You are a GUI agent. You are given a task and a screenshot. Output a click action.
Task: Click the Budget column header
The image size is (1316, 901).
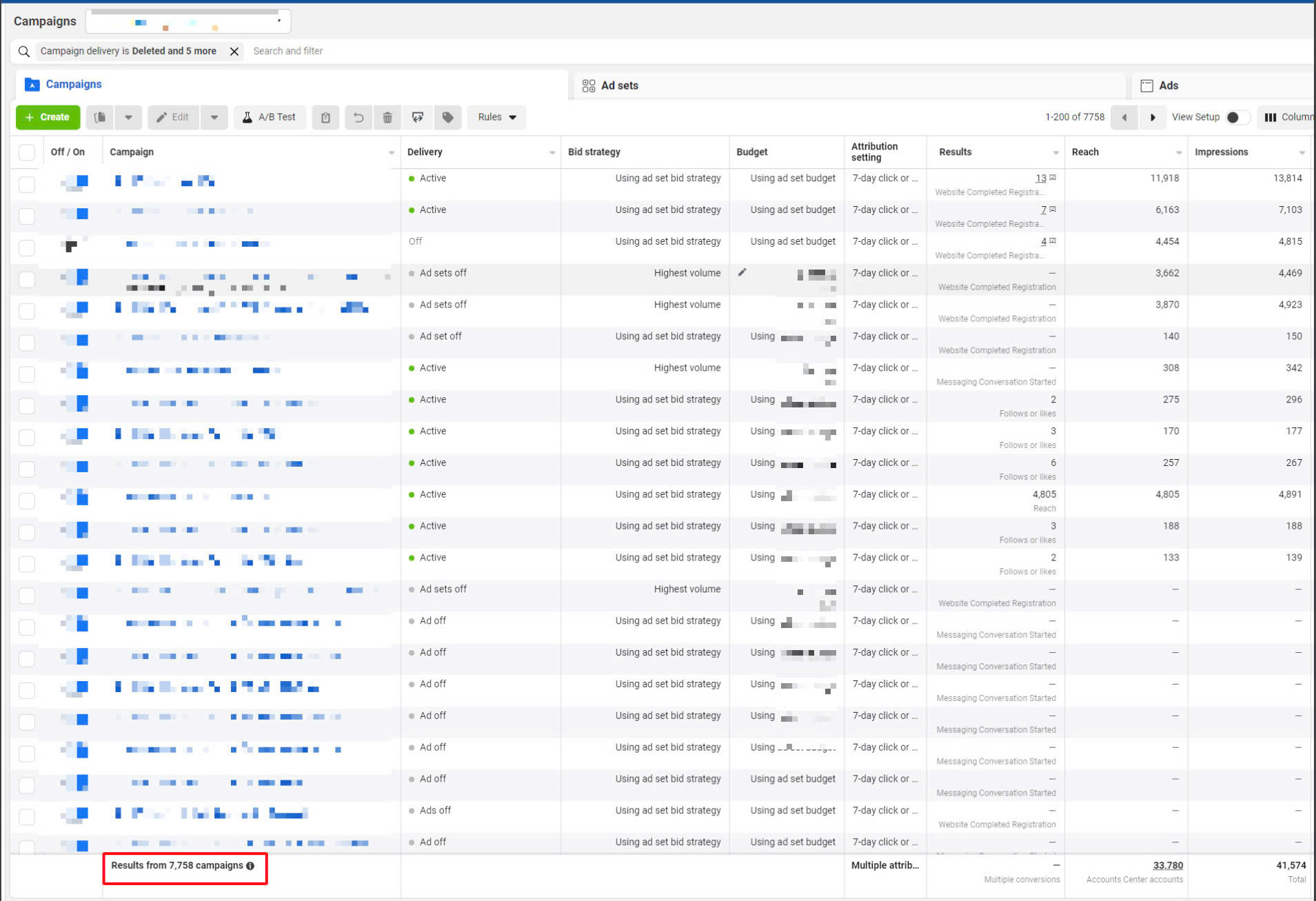[751, 152]
